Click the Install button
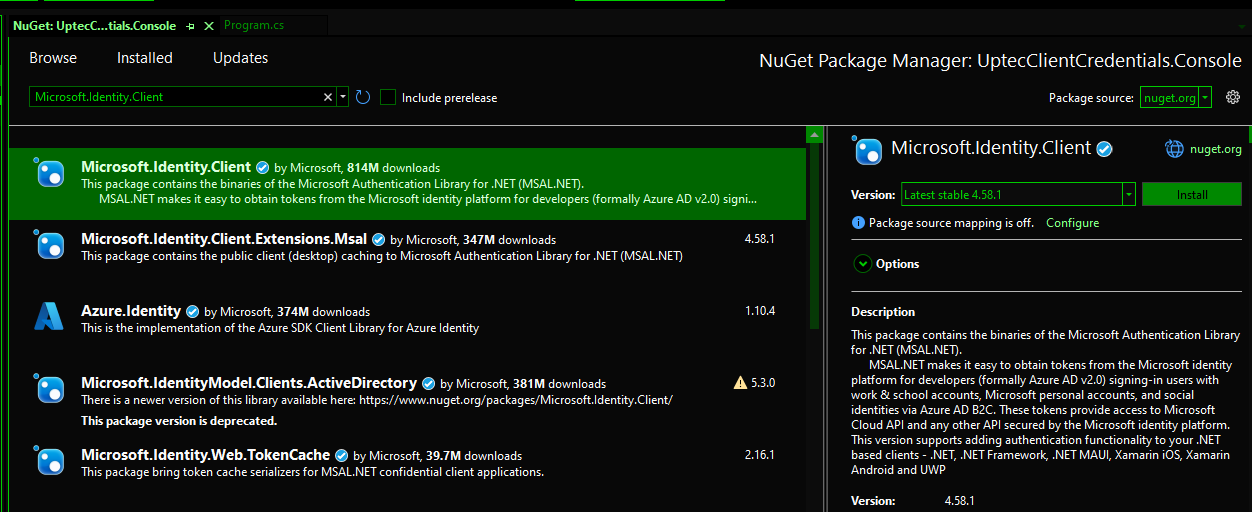The height and width of the screenshot is (512, 1252). (x=1191, y=195)
